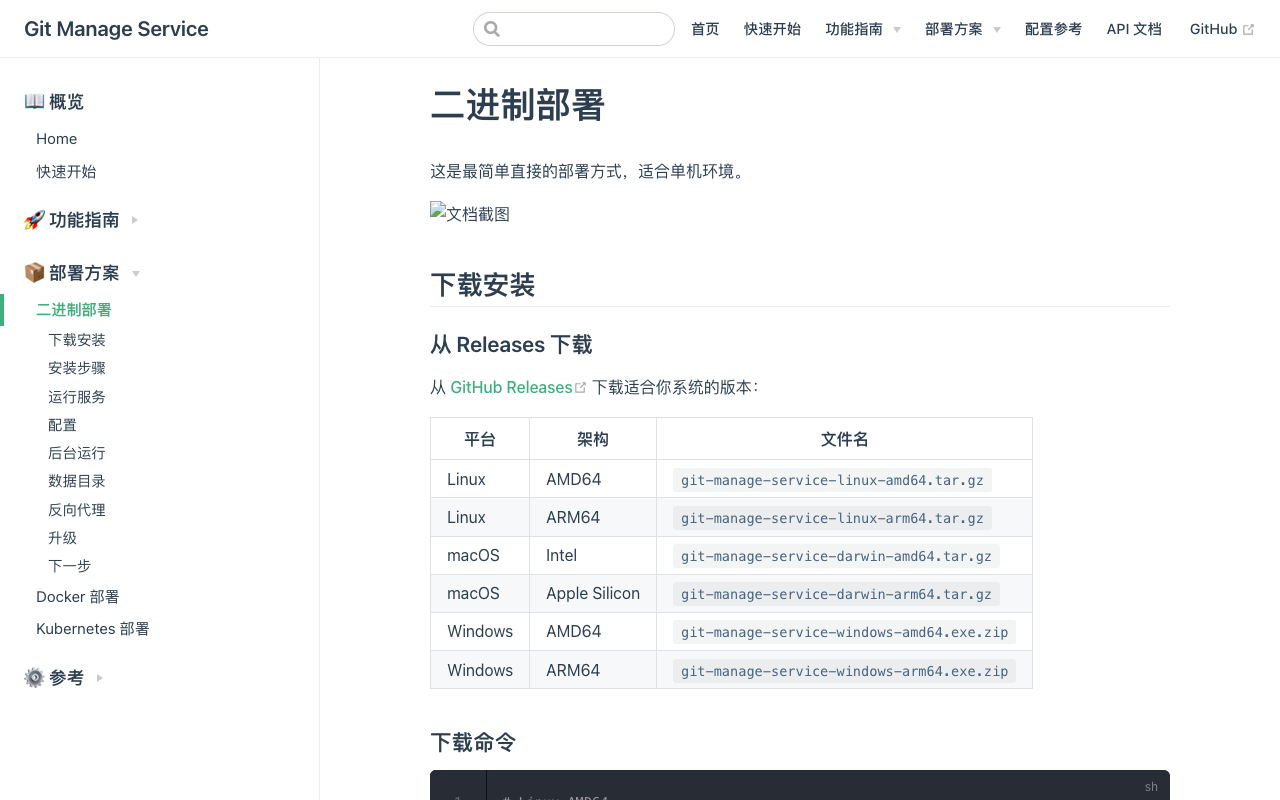
Task: Click the broken 文档截图 image placeholder
Action: click(469, 213)
